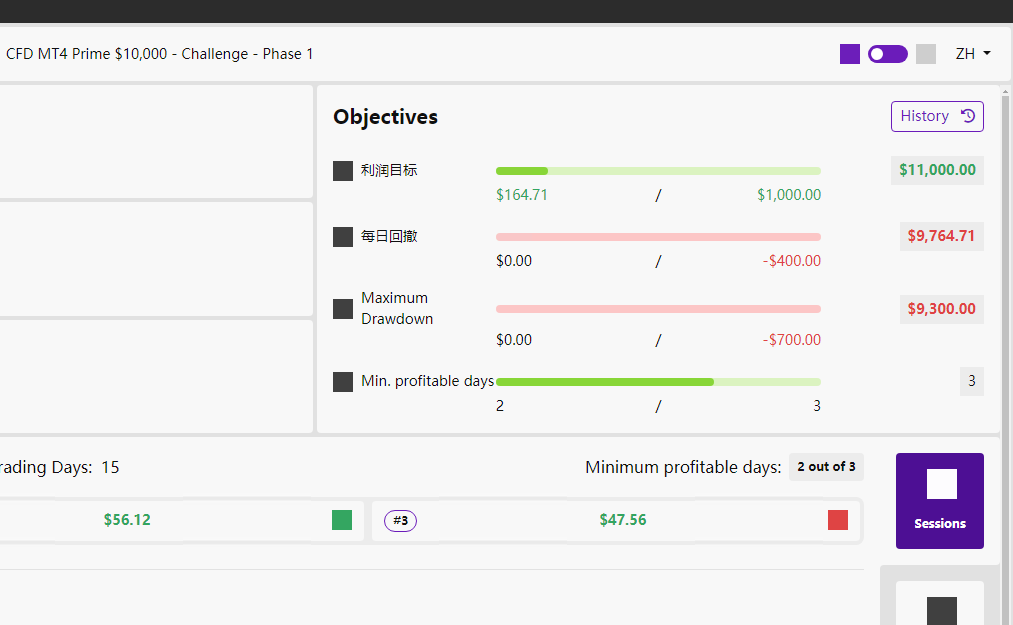
Task: Select the #3 day badge
Action: [401, 520]
